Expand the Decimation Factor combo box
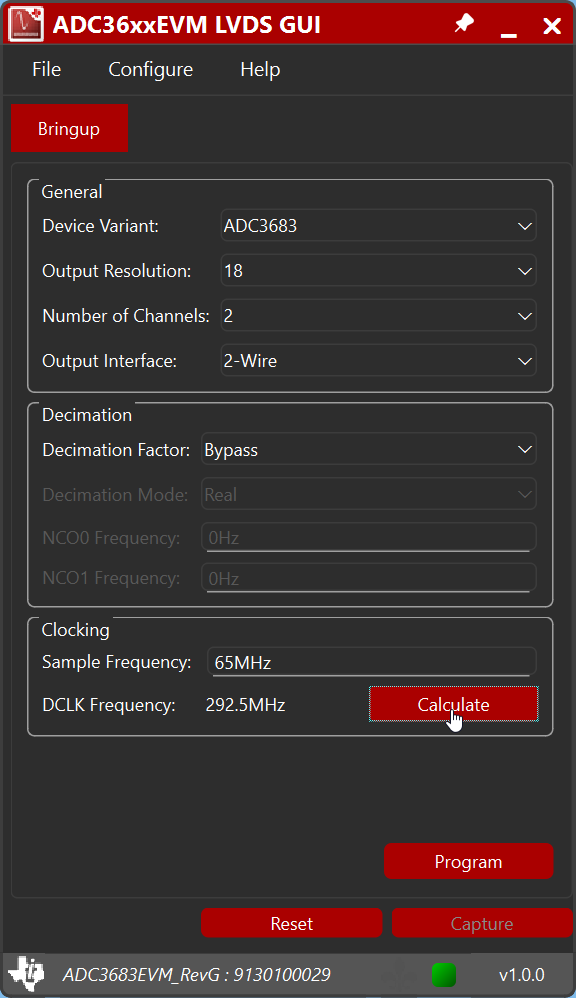 [x=370, y=449]
